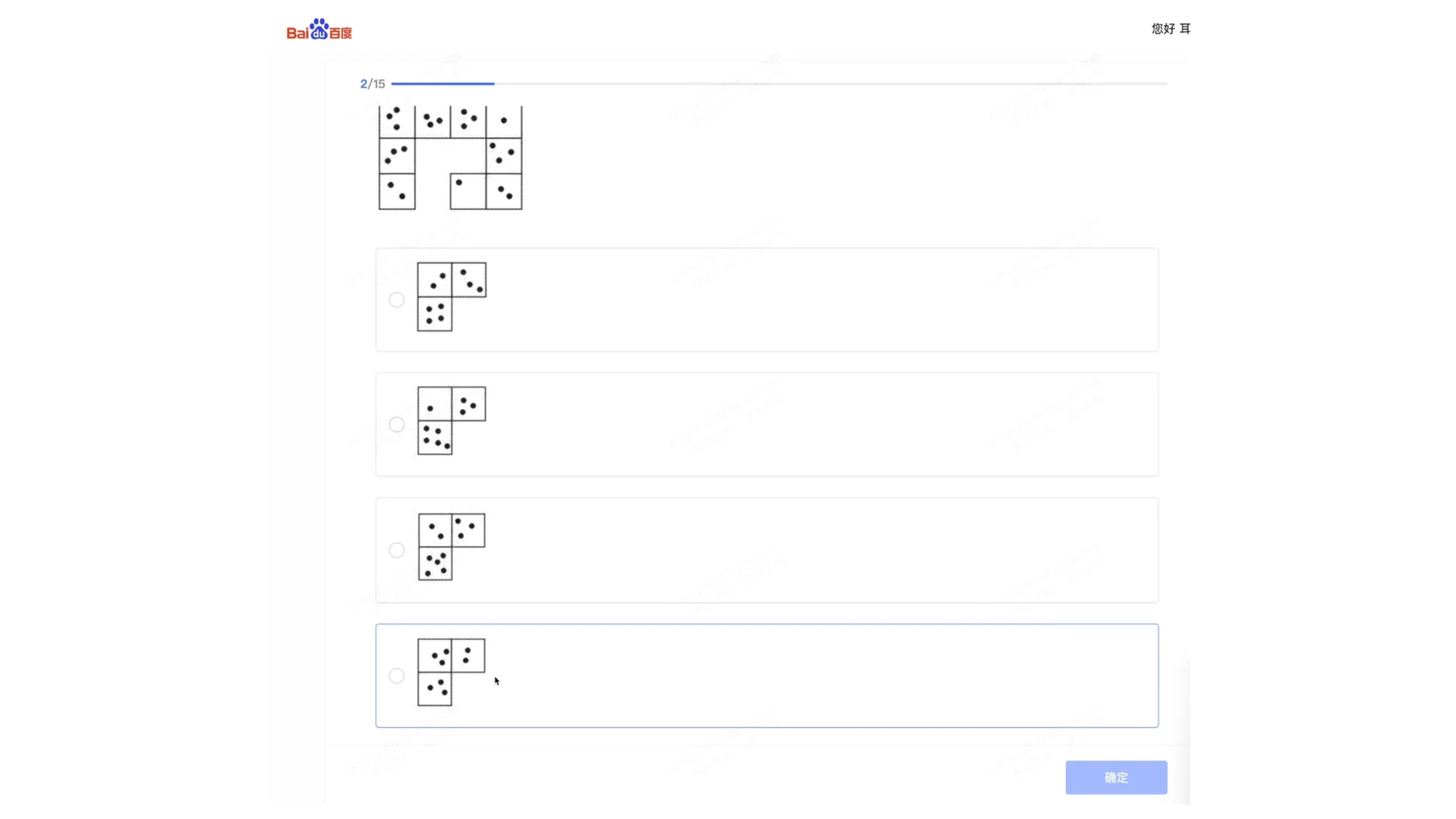Click the missing-piece gap in the puzzle figure
1456x819 pixels.
450,156
